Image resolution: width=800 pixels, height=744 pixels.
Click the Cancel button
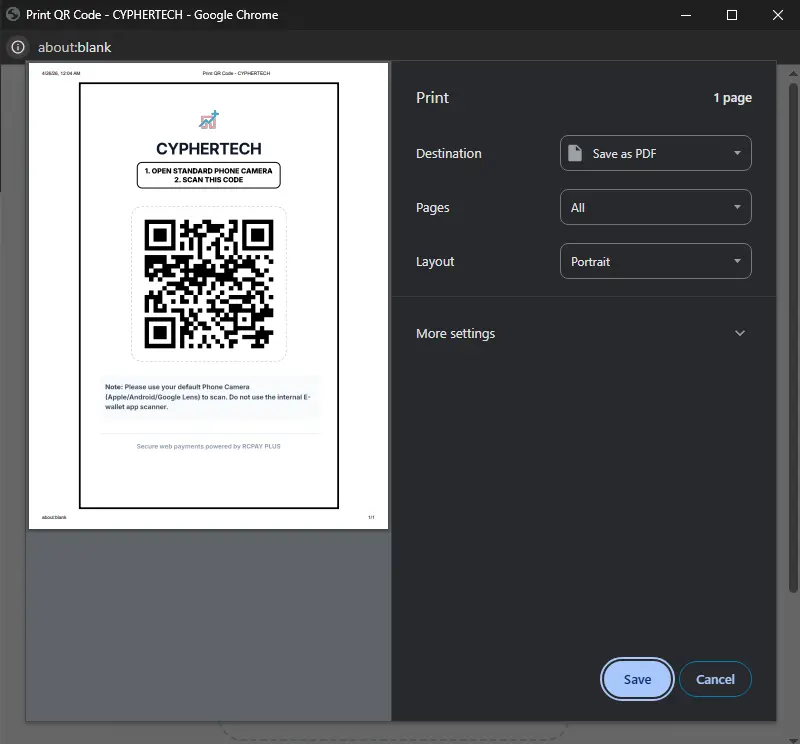click(715, 679)
